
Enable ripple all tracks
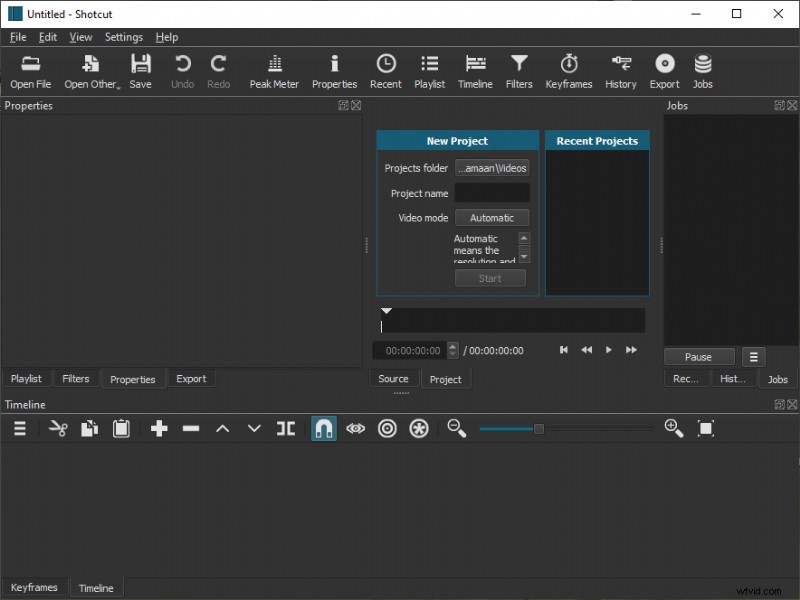(418, 428)
